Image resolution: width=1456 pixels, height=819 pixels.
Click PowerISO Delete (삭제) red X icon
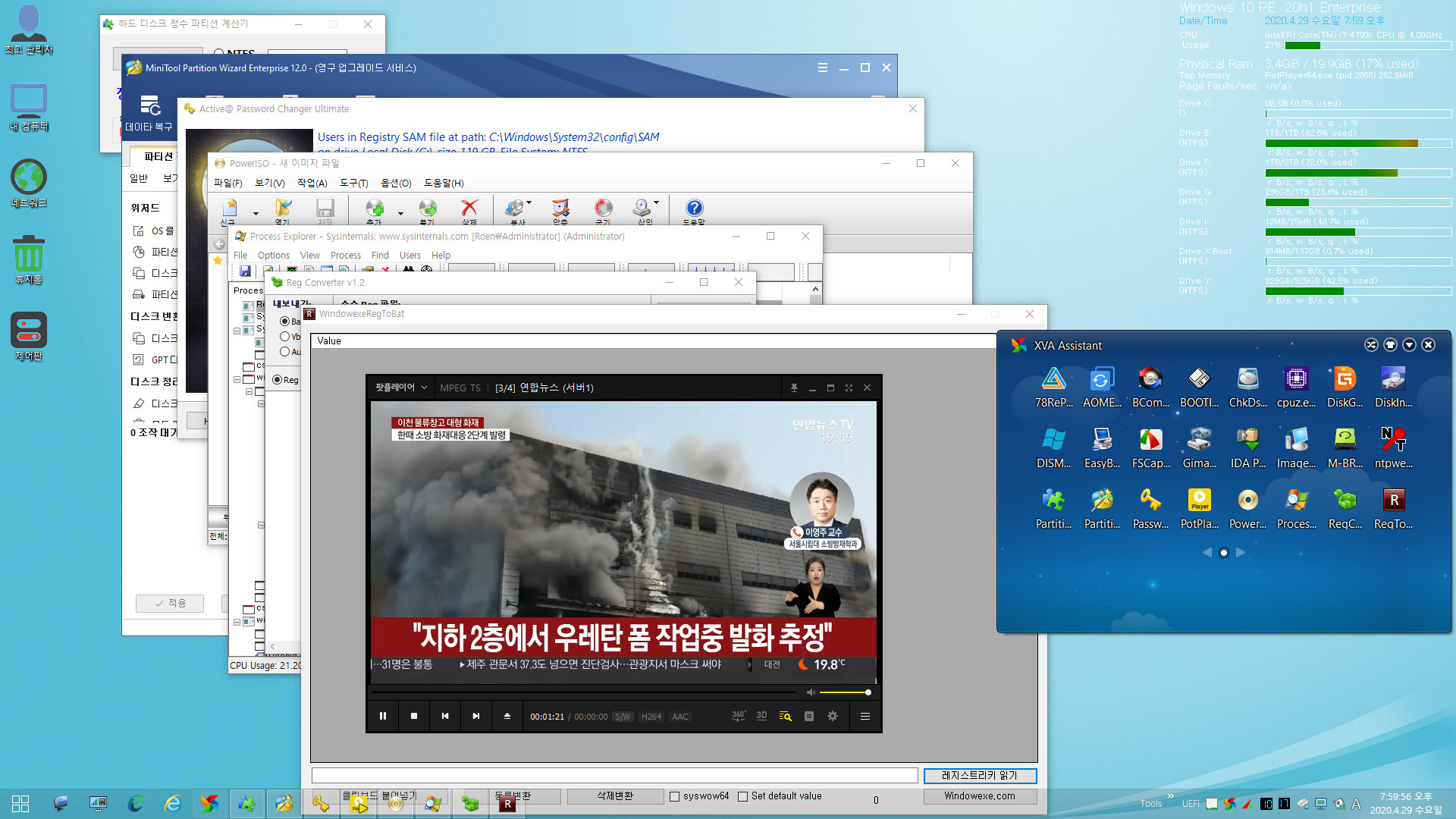pos(469,211)
